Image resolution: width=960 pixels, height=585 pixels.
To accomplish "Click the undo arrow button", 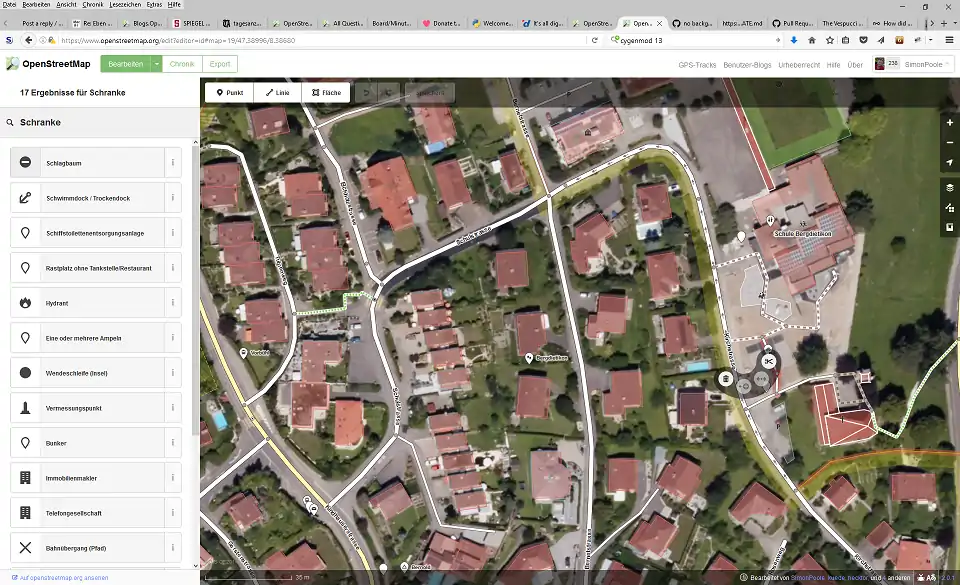I will (x=367, y=92).
